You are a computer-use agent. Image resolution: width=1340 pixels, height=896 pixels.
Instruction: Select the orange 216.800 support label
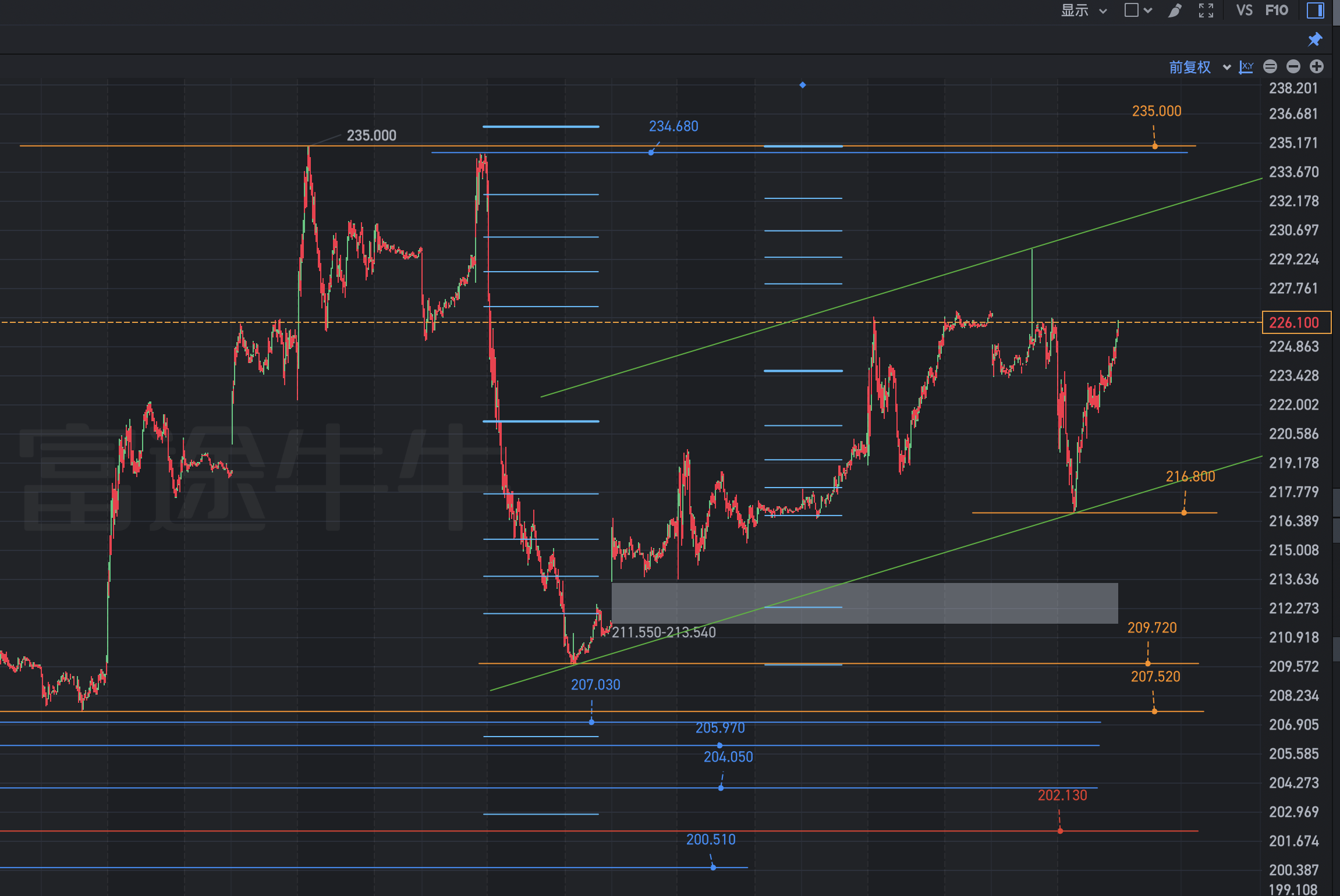click(x=1190, y=477)
